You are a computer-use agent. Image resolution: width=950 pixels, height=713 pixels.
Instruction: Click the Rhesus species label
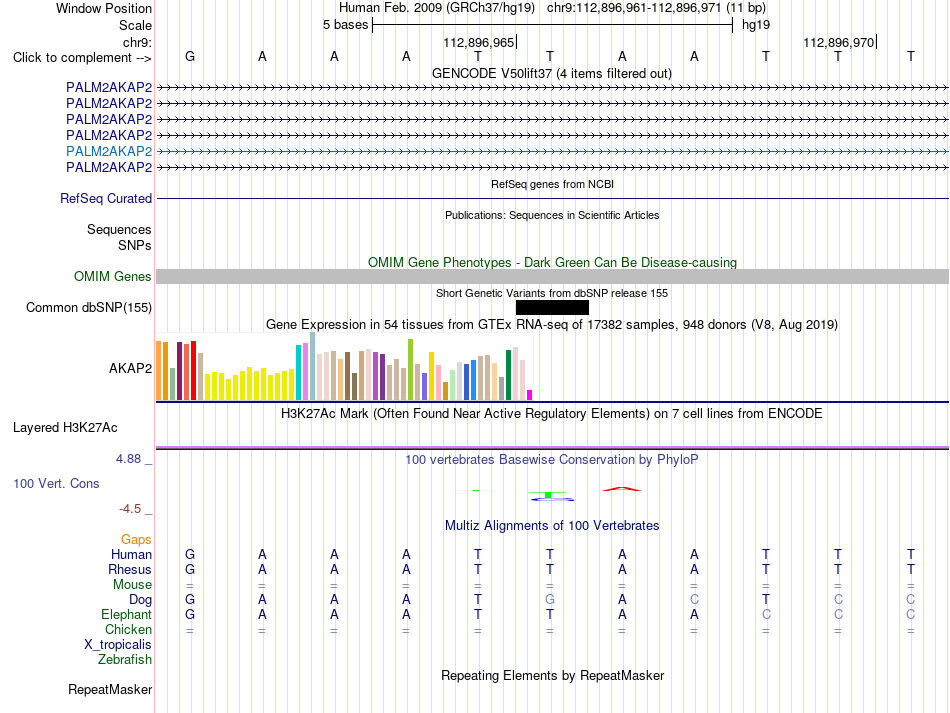pos(130,569)
